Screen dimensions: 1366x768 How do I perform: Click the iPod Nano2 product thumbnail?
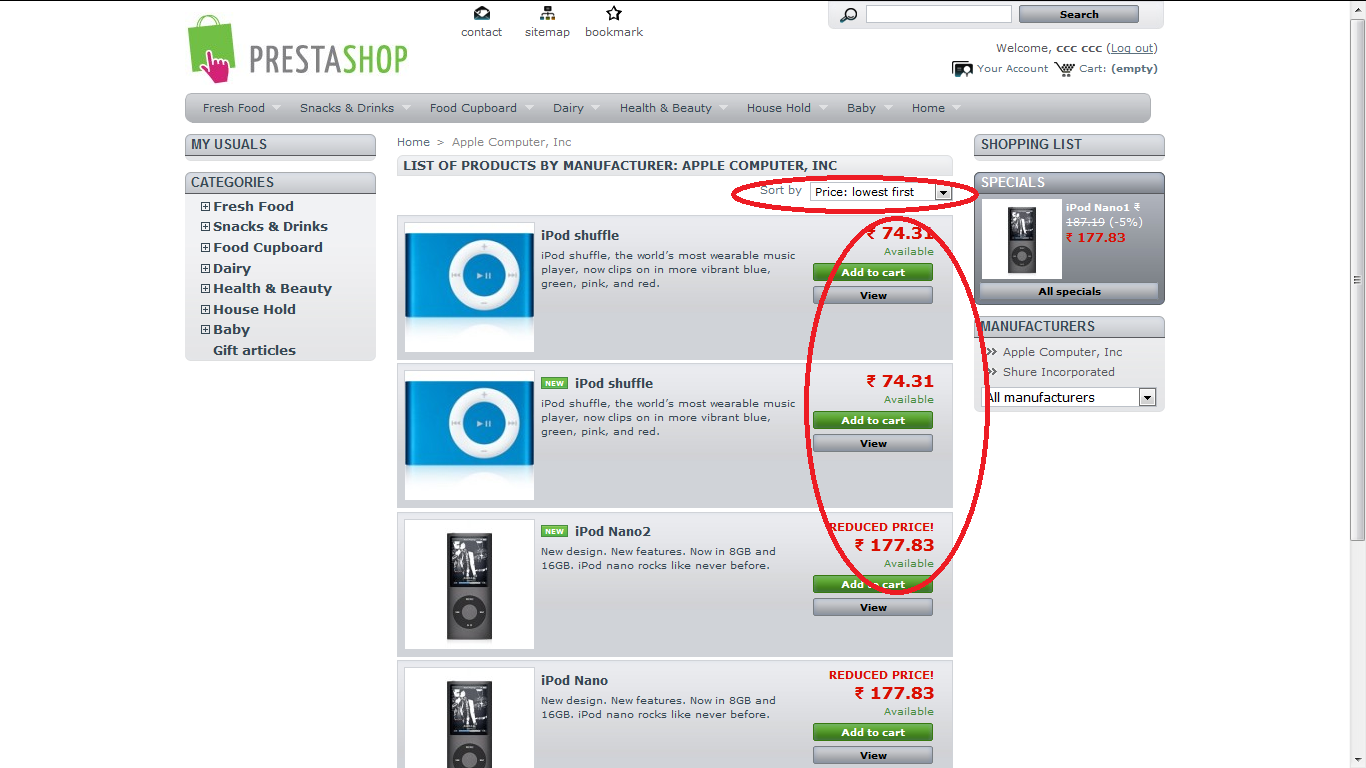(469, 585)
